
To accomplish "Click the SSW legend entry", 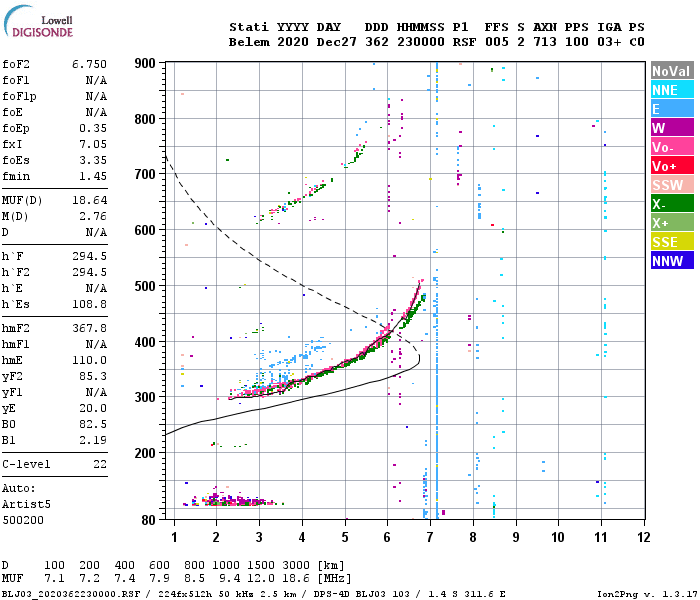I will pyautogui.click(x=672, y=185).
